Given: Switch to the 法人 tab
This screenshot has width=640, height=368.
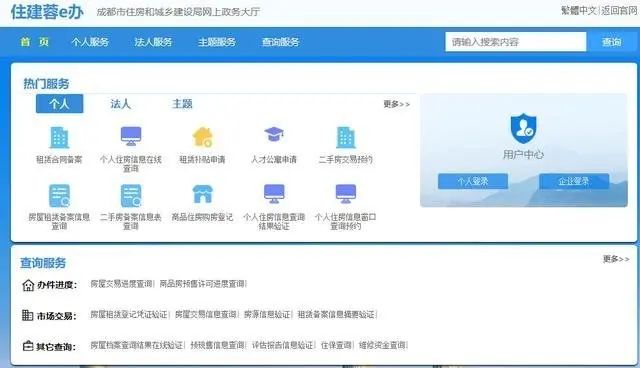Looking at the screenshot, I should 120,104.
